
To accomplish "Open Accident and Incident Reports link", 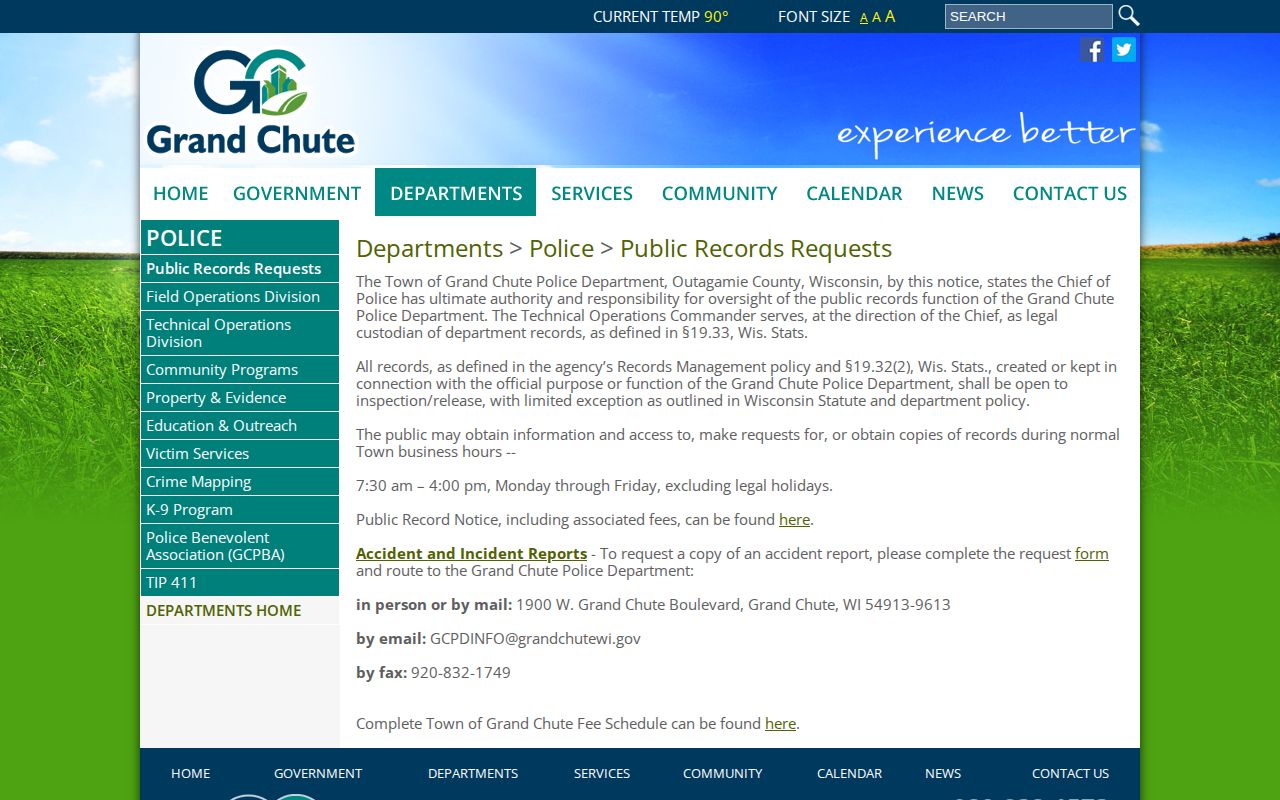I will [471, 554].
